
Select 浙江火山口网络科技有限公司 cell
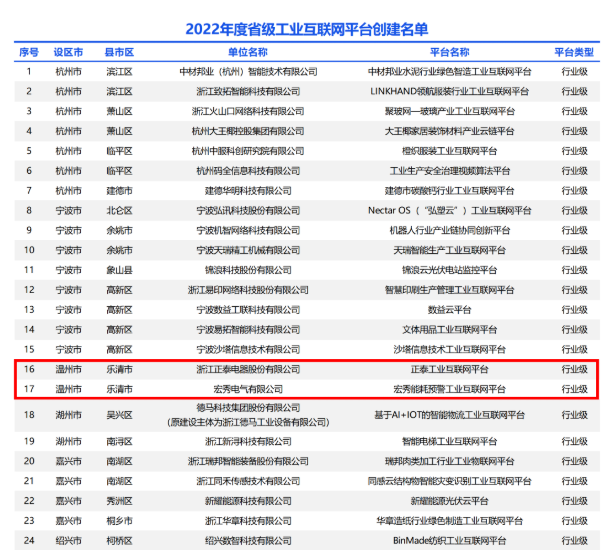pos(248,111)
